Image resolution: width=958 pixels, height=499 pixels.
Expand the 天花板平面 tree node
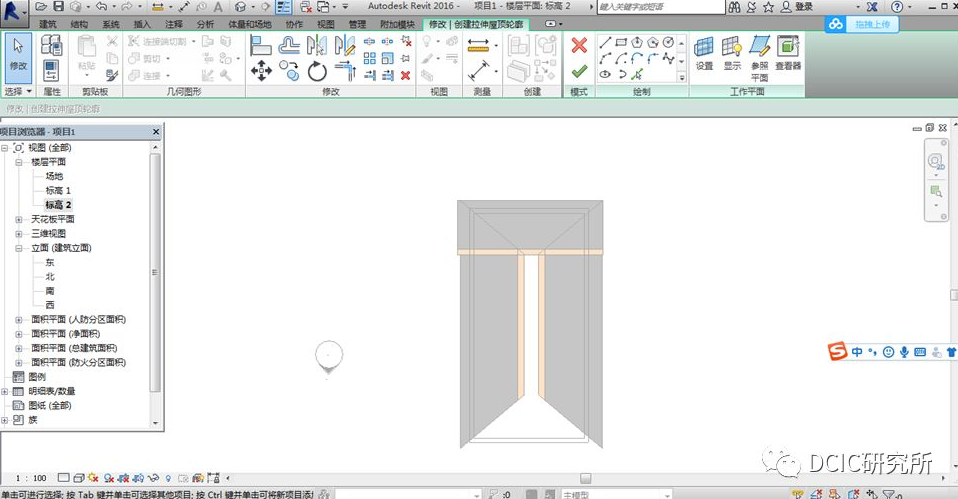click(x=18, y=219)
